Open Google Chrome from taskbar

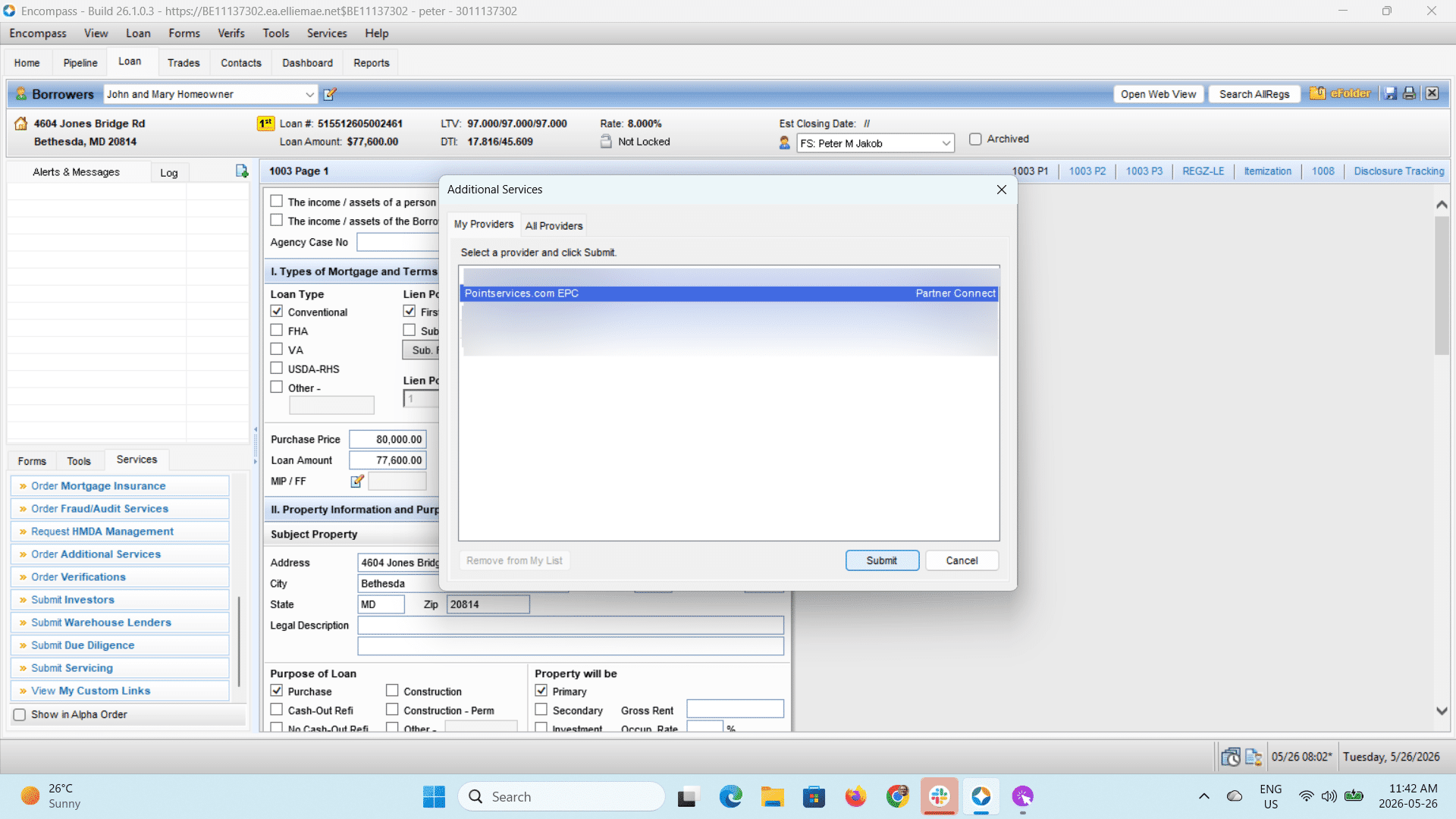[897, 797]
